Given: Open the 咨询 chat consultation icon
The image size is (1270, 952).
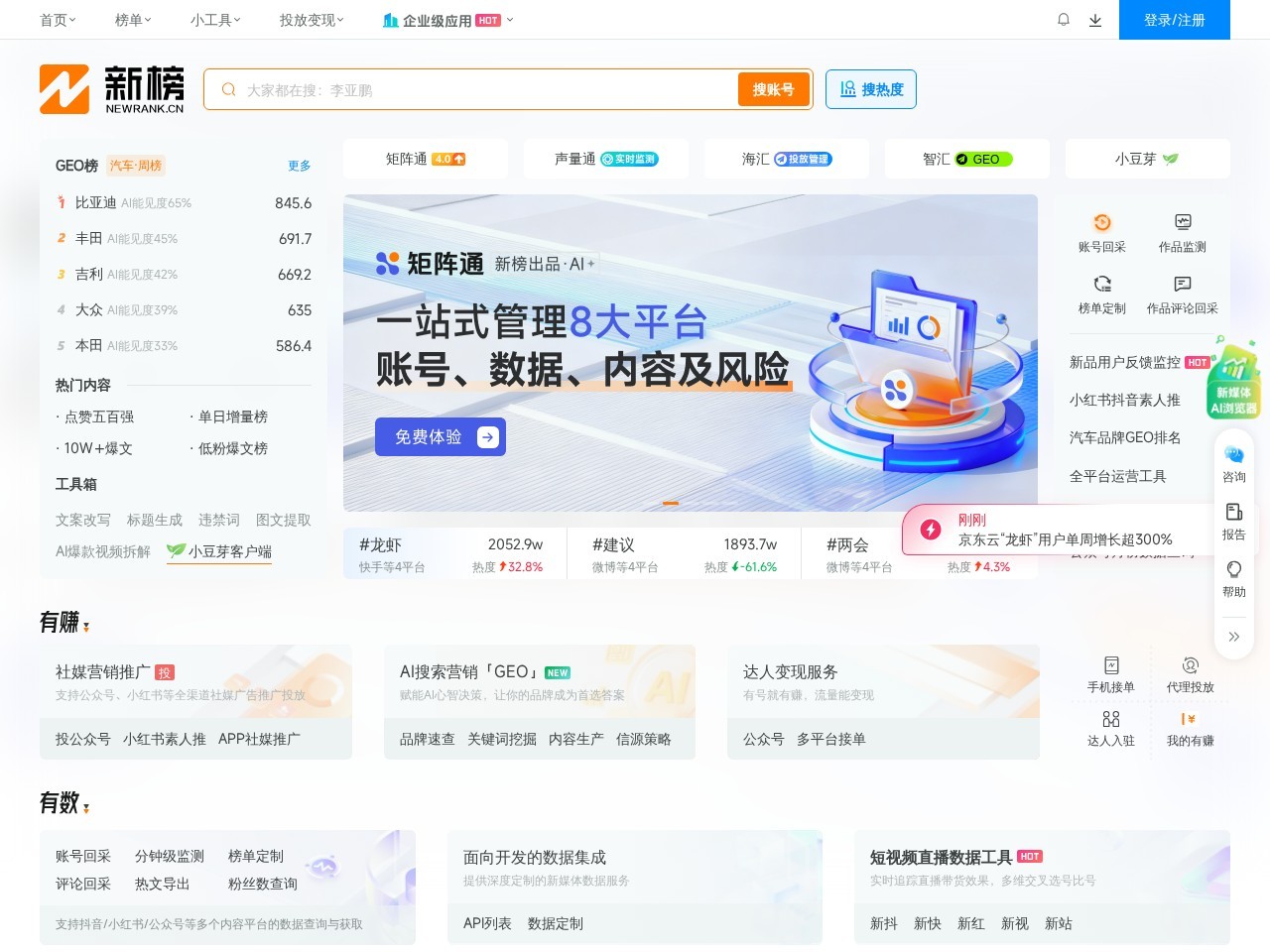Looking at the screenshot, I should pyautogui.click(x=1233, y=461).
